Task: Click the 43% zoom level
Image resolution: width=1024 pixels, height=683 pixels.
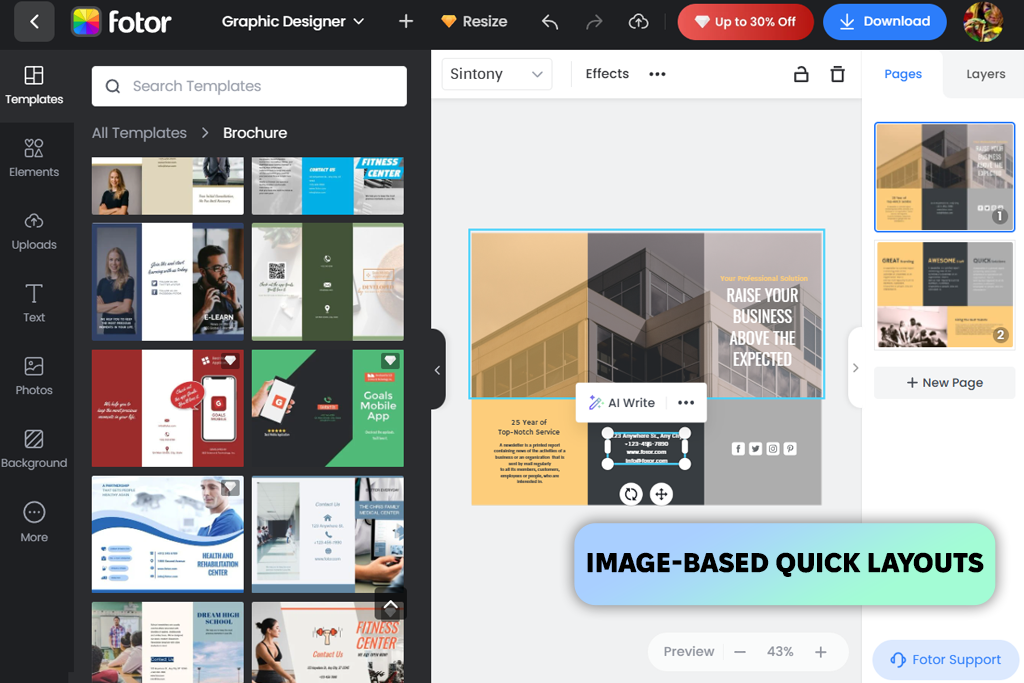Action: [x=780, y=652]
